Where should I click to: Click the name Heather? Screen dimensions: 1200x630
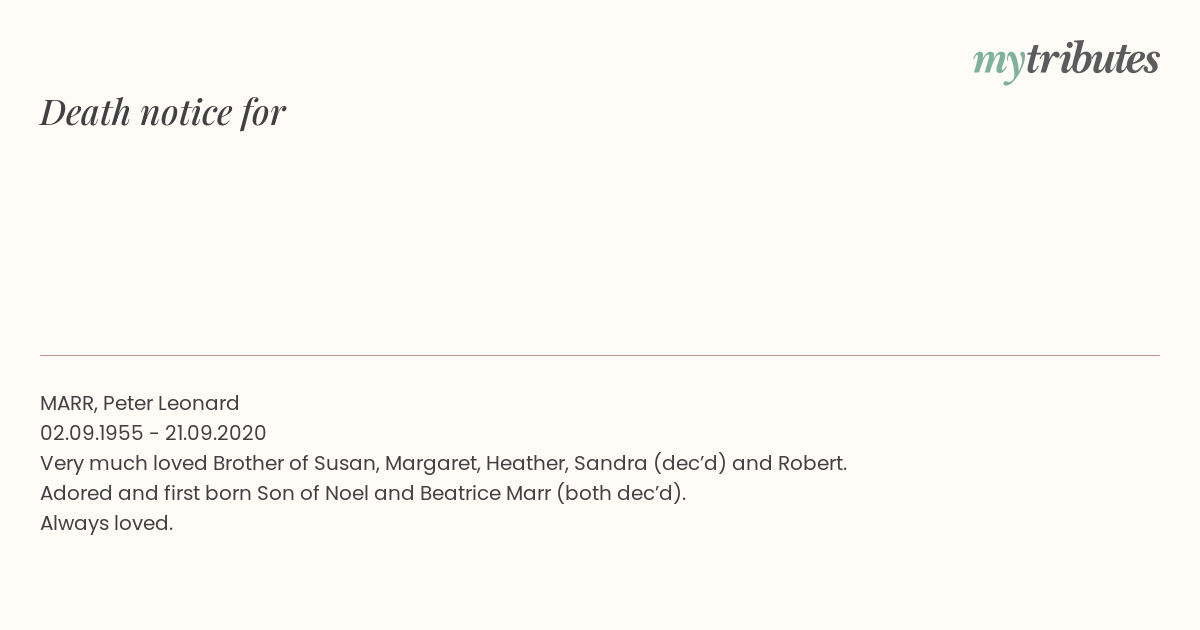525,463
